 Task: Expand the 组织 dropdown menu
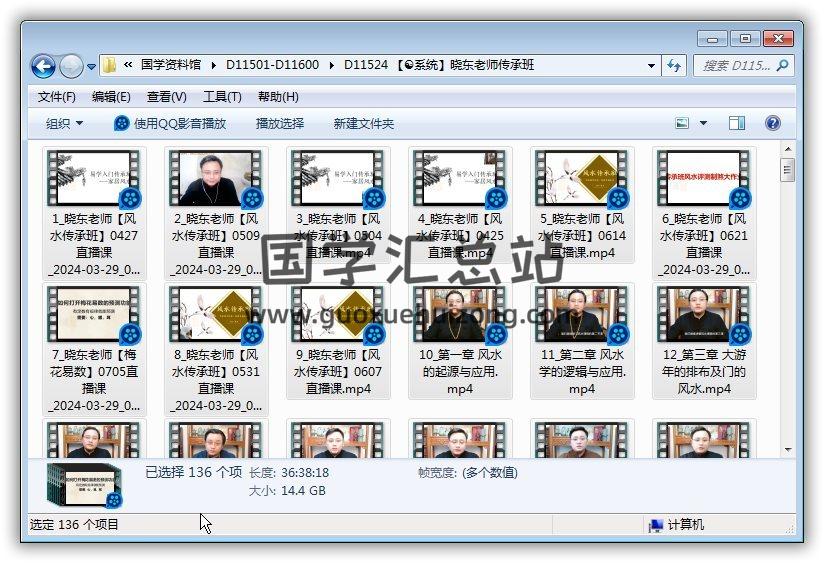tap(64, 123)
